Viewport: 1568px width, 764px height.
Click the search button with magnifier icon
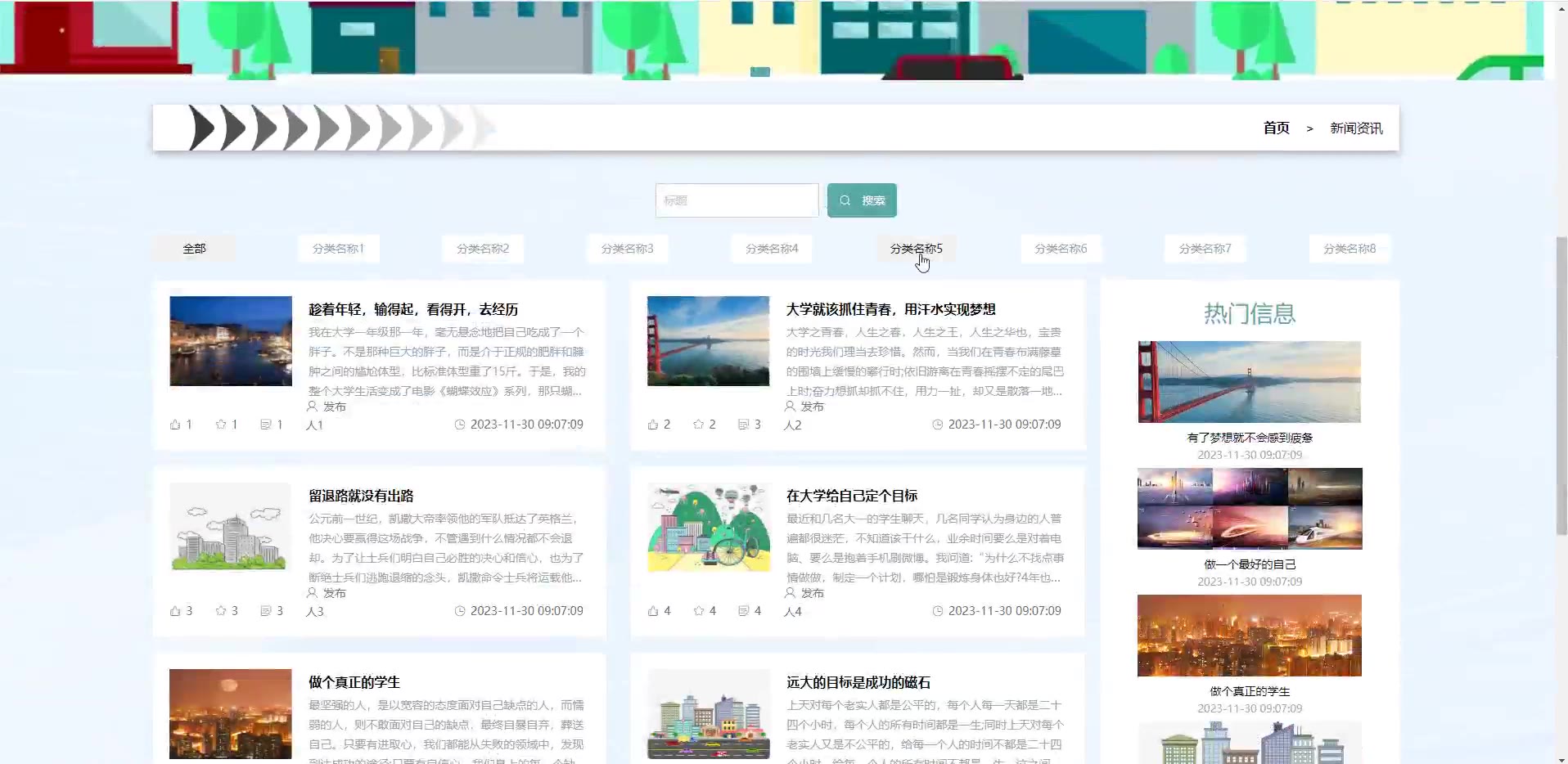click(862, 200)
